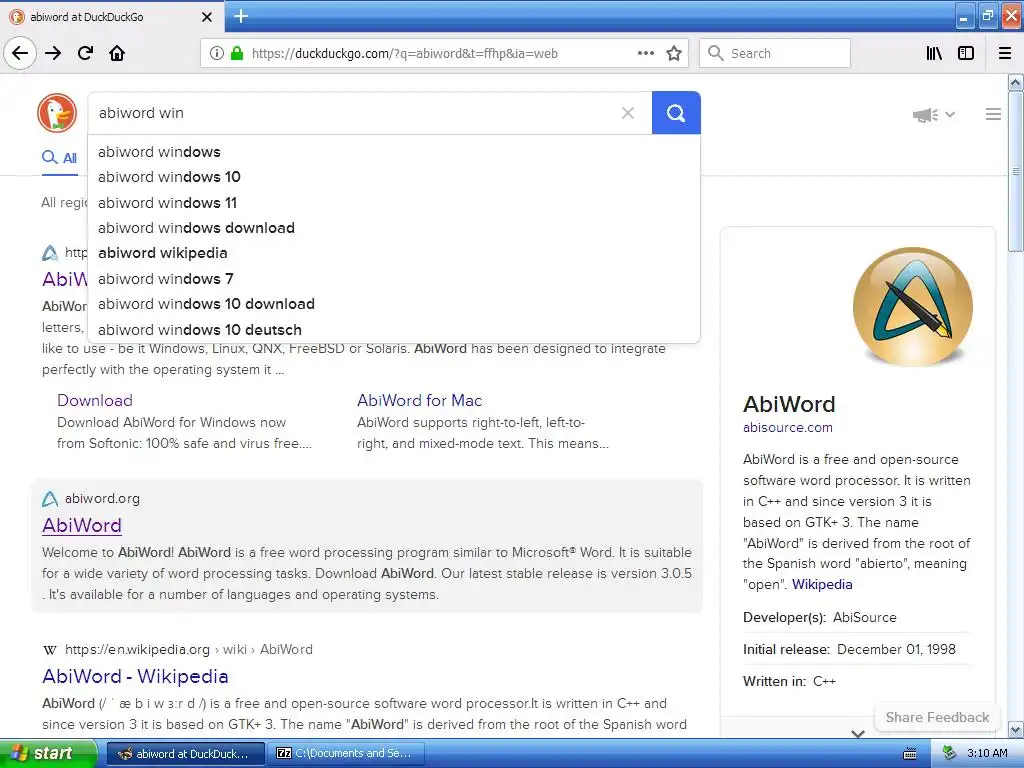Open the AbiWord for Mac sitelink

419,400
